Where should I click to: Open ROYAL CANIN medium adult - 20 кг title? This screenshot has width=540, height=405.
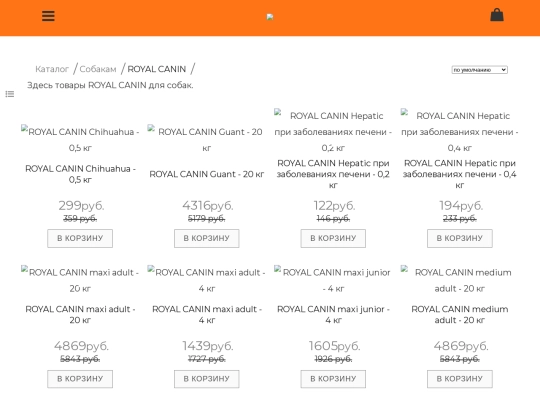460,314
